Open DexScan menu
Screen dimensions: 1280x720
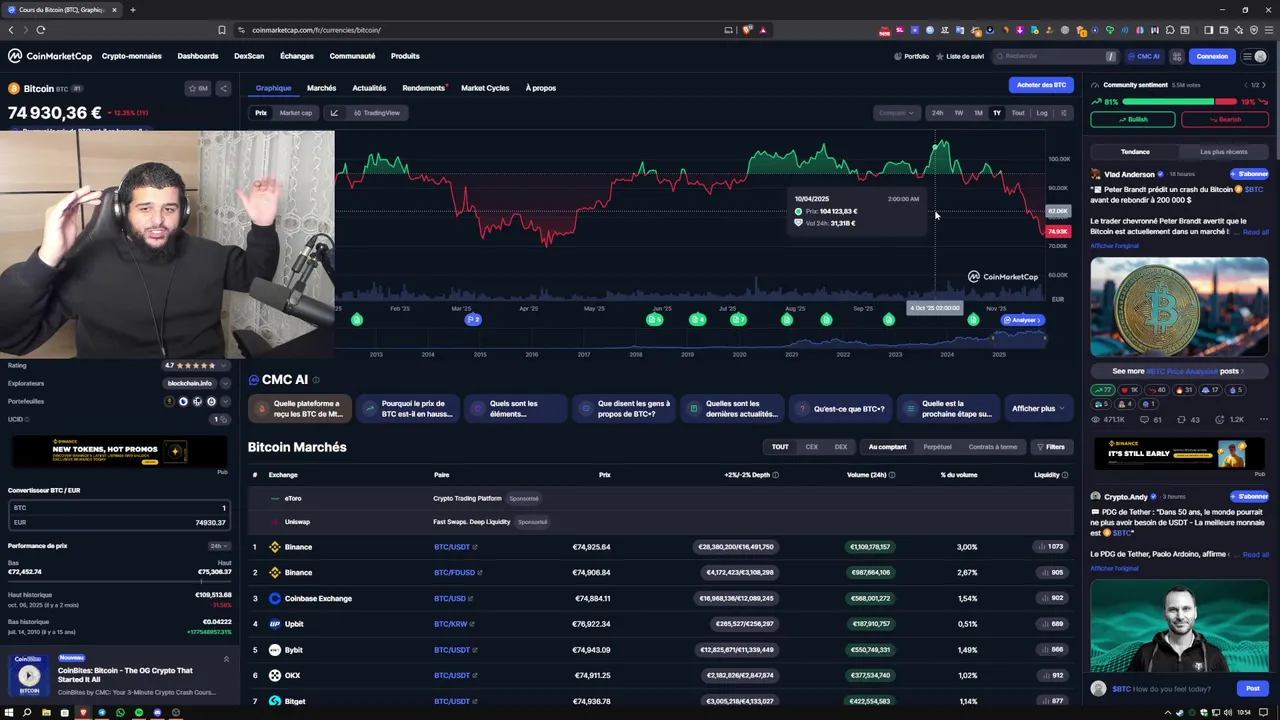pyautogui.click(x=249, y=56)
